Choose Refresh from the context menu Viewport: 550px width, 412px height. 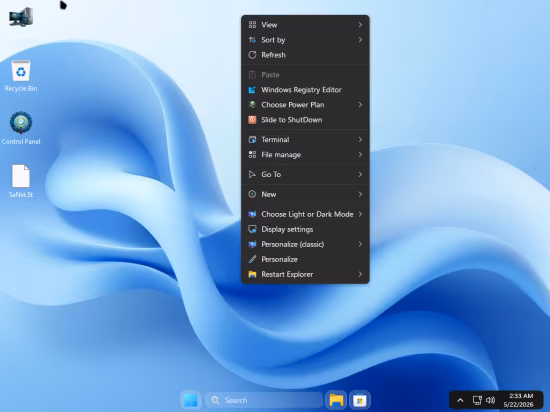click(305, 55)
